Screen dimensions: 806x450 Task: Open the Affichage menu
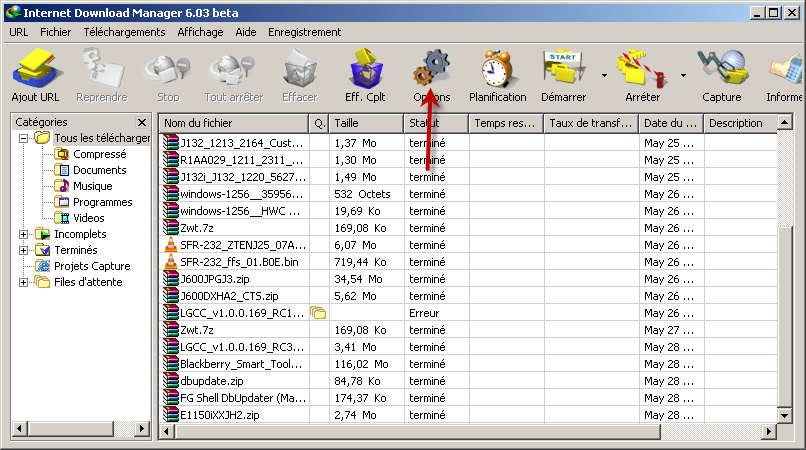[200, 32]
